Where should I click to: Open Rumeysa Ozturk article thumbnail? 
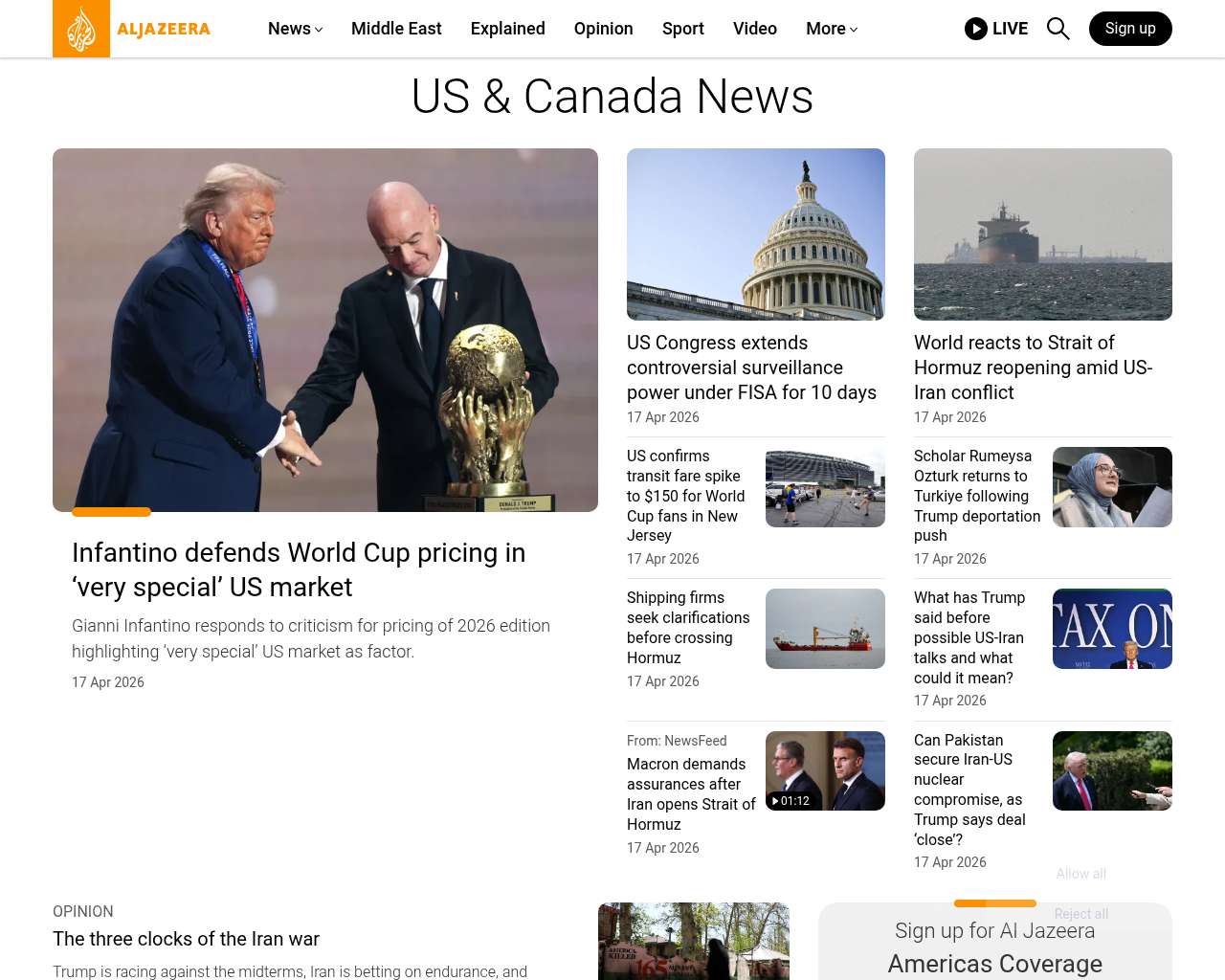1112,487
